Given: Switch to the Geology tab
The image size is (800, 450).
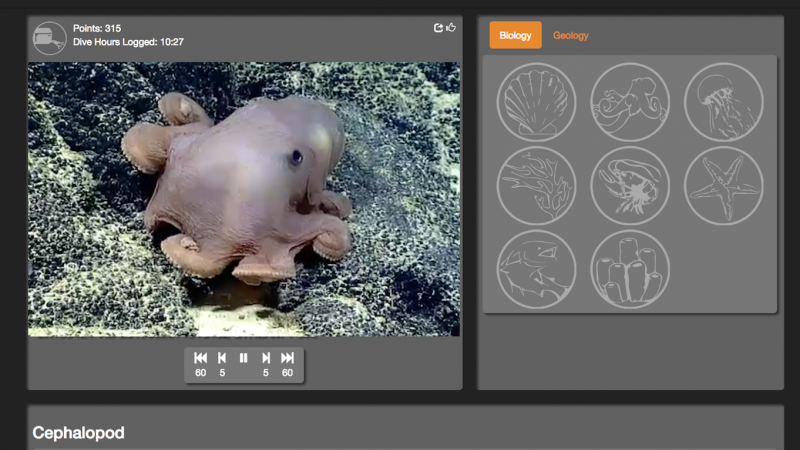Looking at the screenshot, I should 571,36.
